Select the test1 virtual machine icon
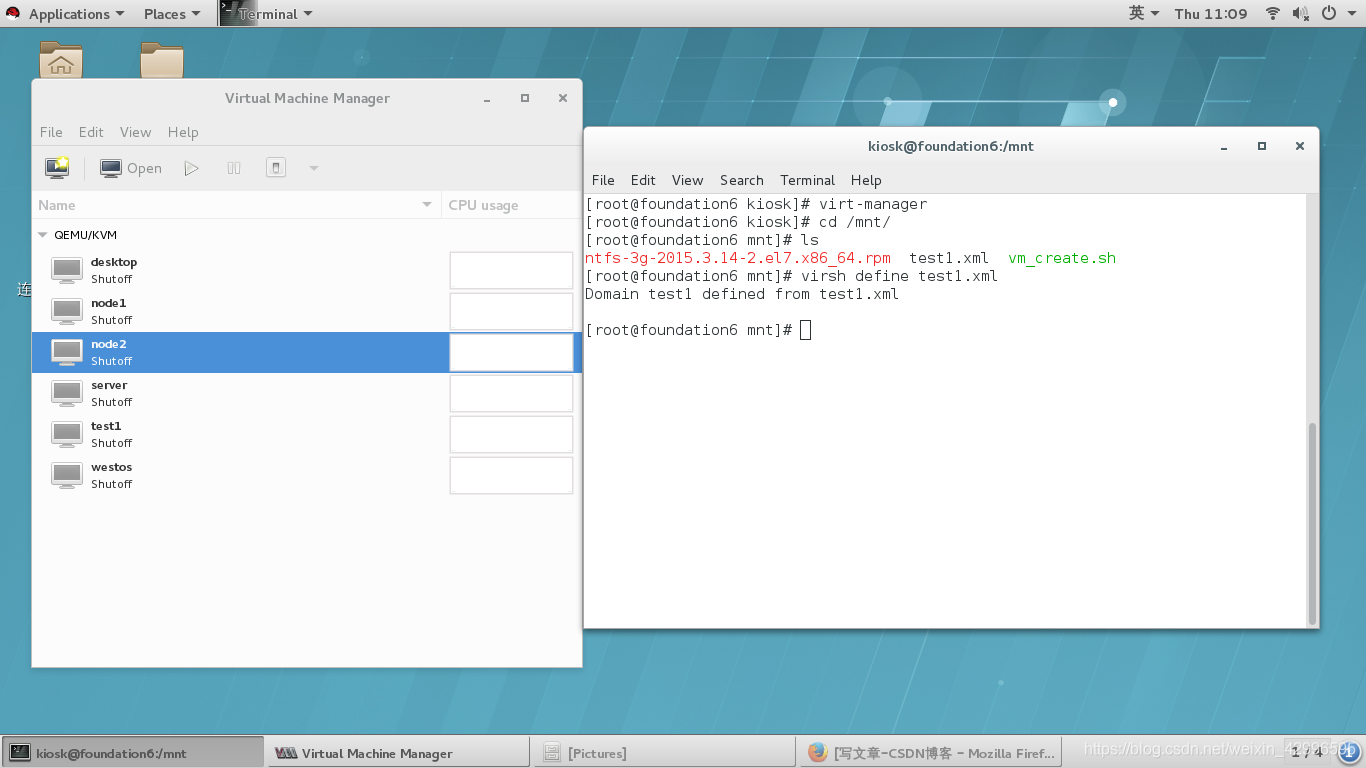This screenshot has width=1366, height=768. tap(67, 434)
